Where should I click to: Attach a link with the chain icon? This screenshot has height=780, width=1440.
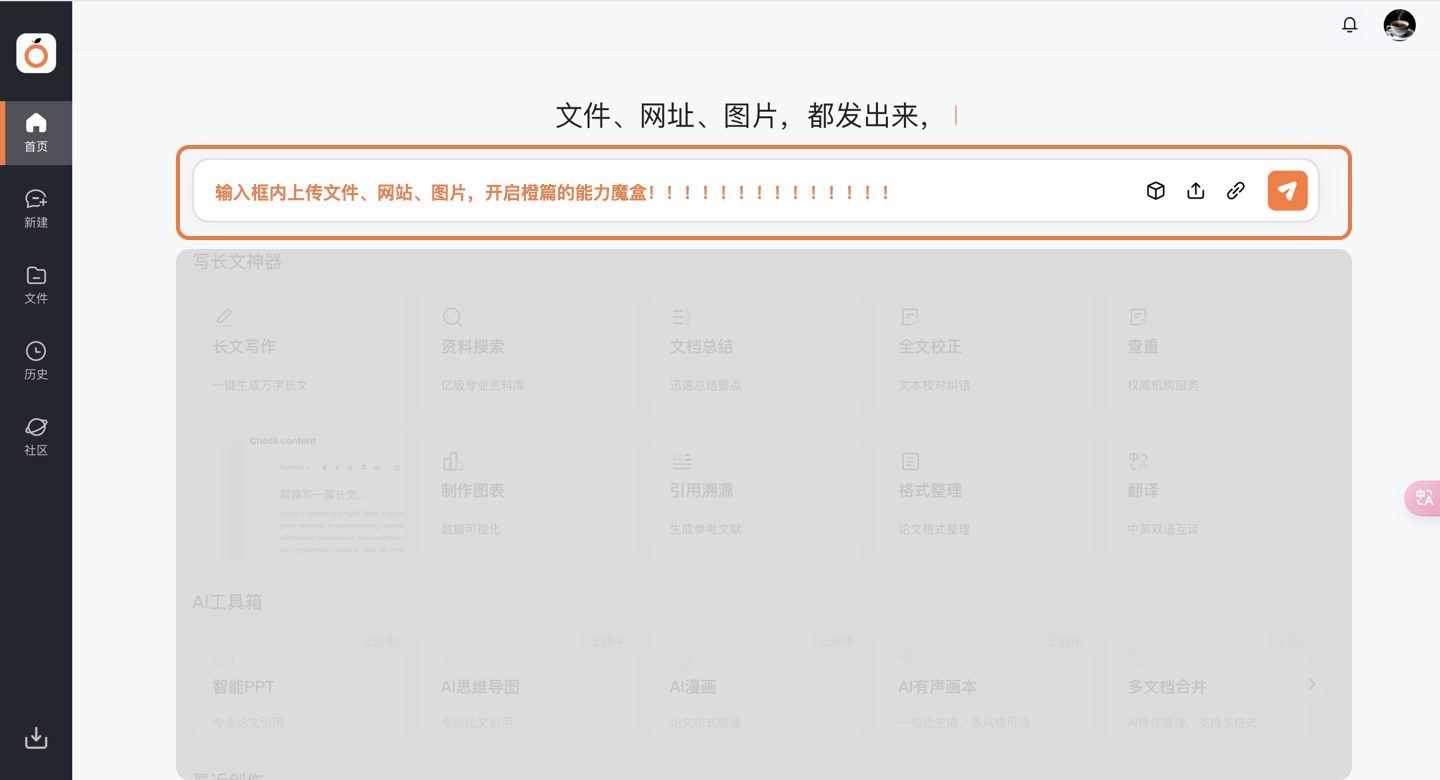(x=1235, y=190)
